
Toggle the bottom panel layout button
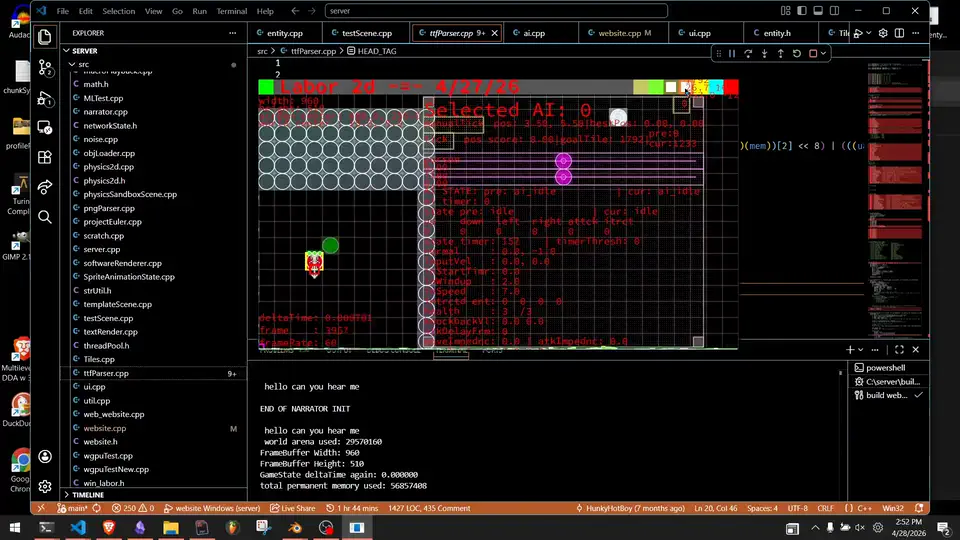click(818, 11)
